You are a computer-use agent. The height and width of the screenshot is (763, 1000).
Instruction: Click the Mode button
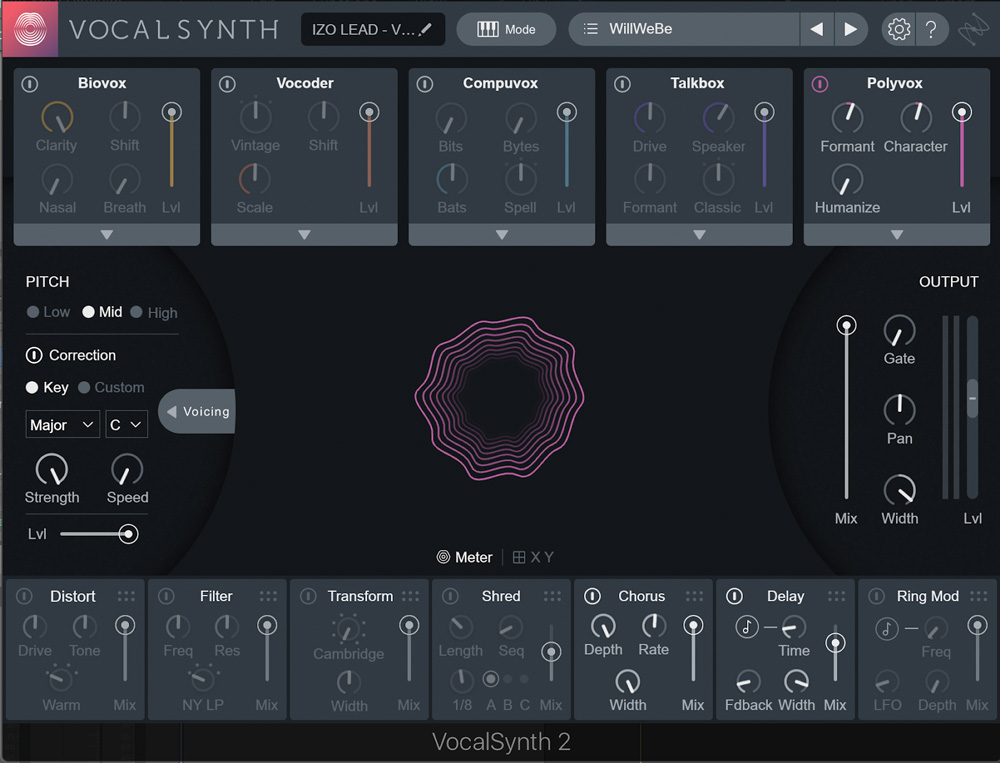[506, 29]
